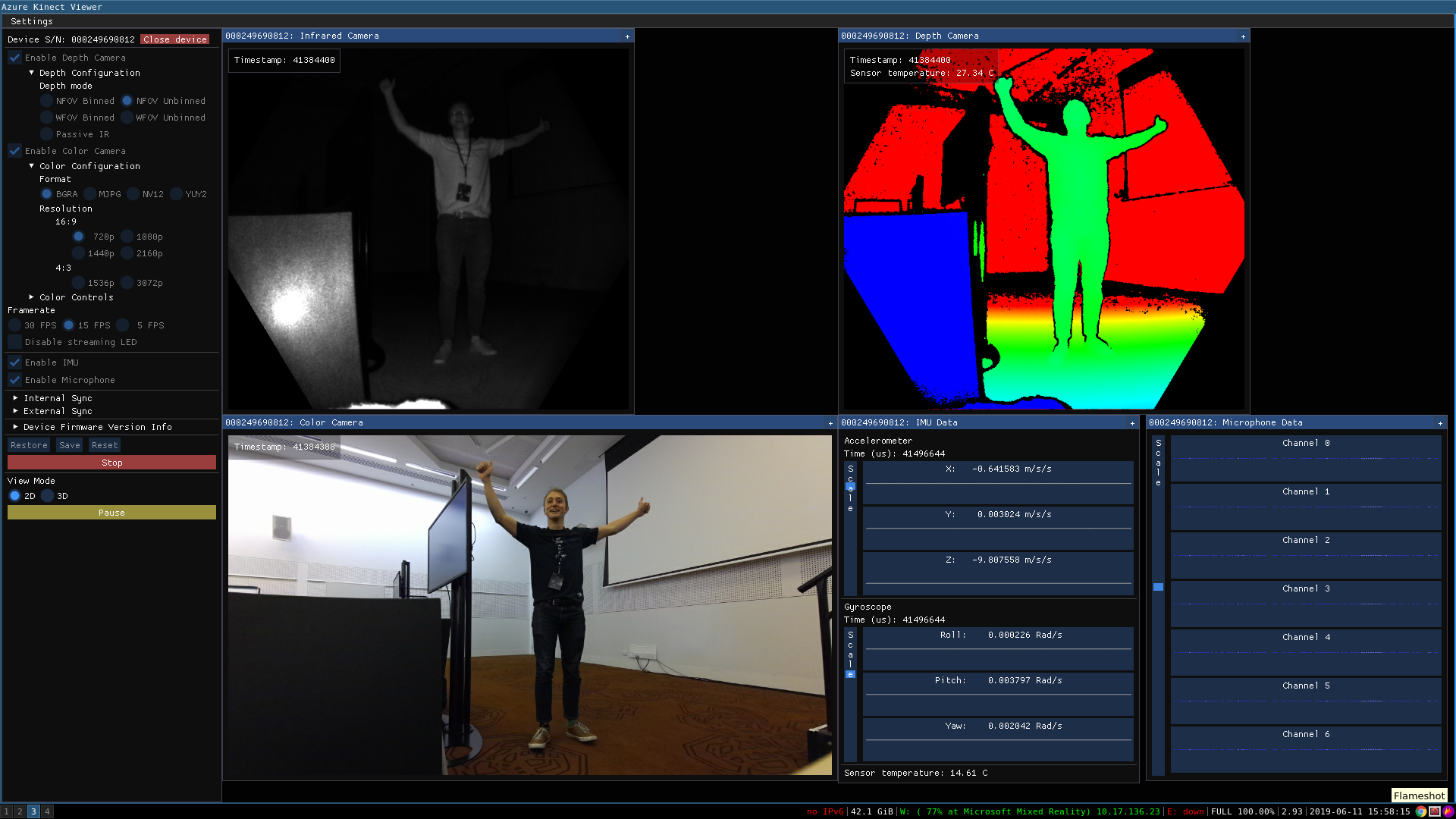Click the Close device button
The height and width of the screenshot is (819, 1456).
175,39
